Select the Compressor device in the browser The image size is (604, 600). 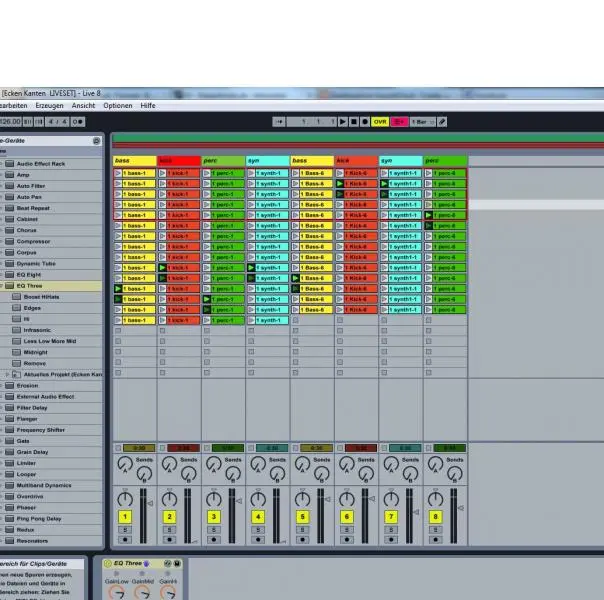33,241
